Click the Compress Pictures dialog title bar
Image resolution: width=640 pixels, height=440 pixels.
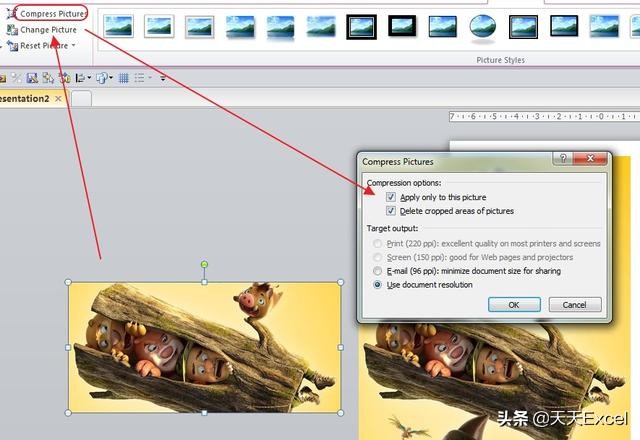(455, 162)
